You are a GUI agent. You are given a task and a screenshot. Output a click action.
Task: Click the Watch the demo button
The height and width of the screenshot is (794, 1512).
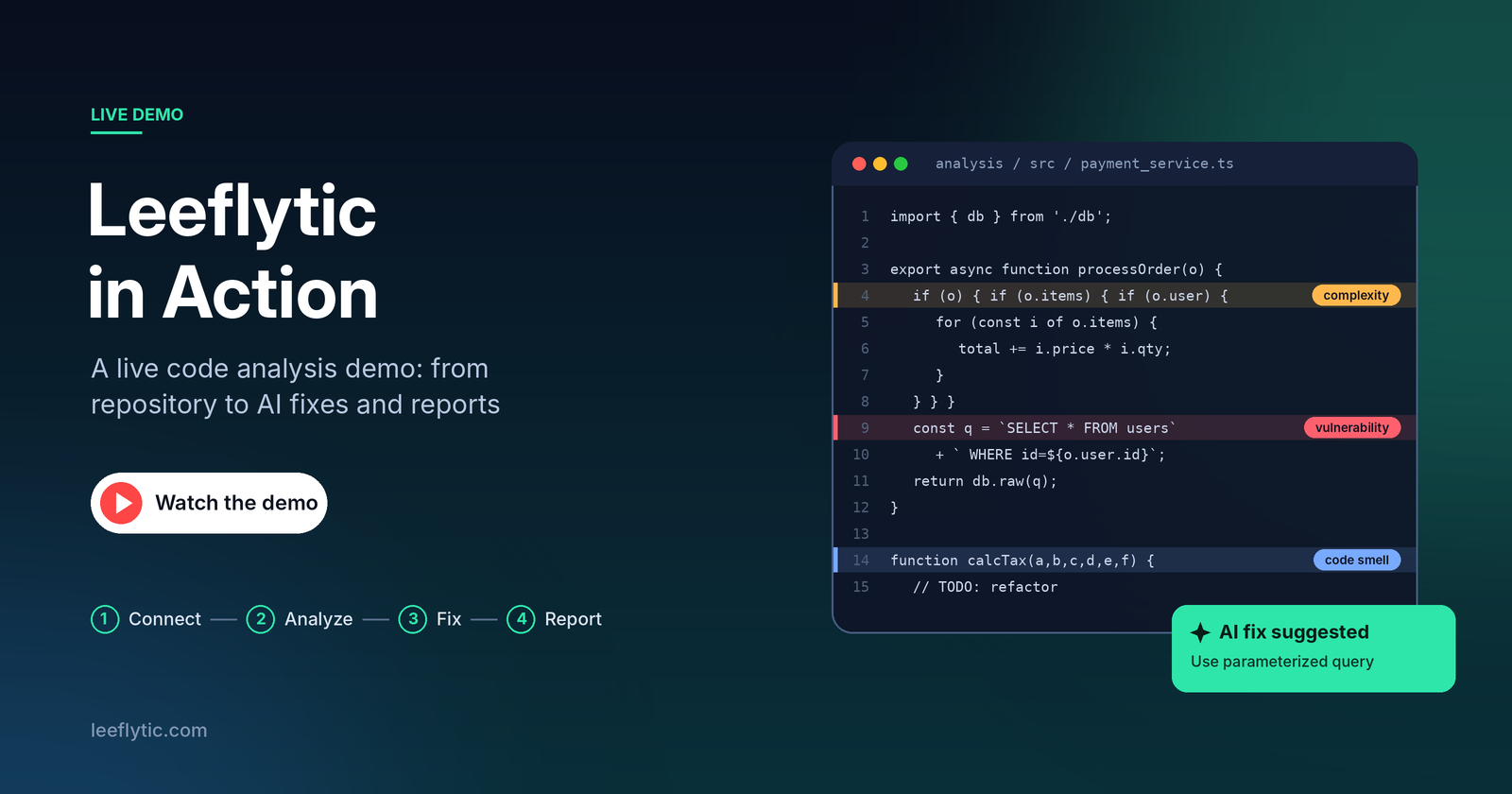[209, 503]
